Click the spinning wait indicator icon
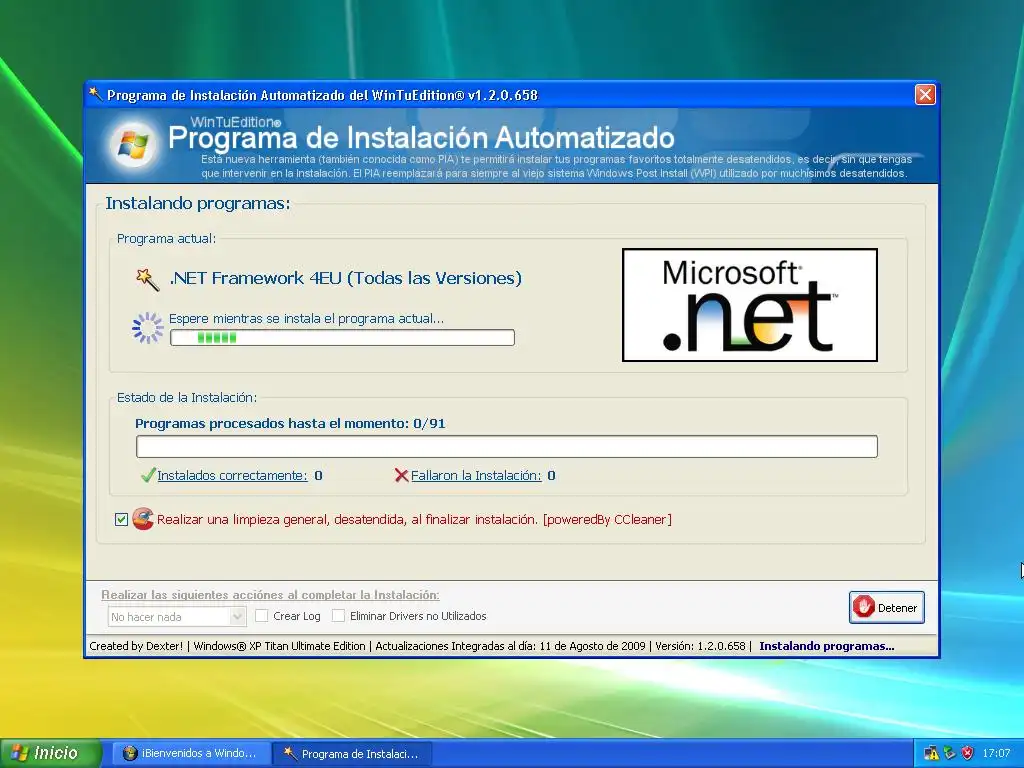The height and width of the screenshot is (768, 1024). click(148, 328)
